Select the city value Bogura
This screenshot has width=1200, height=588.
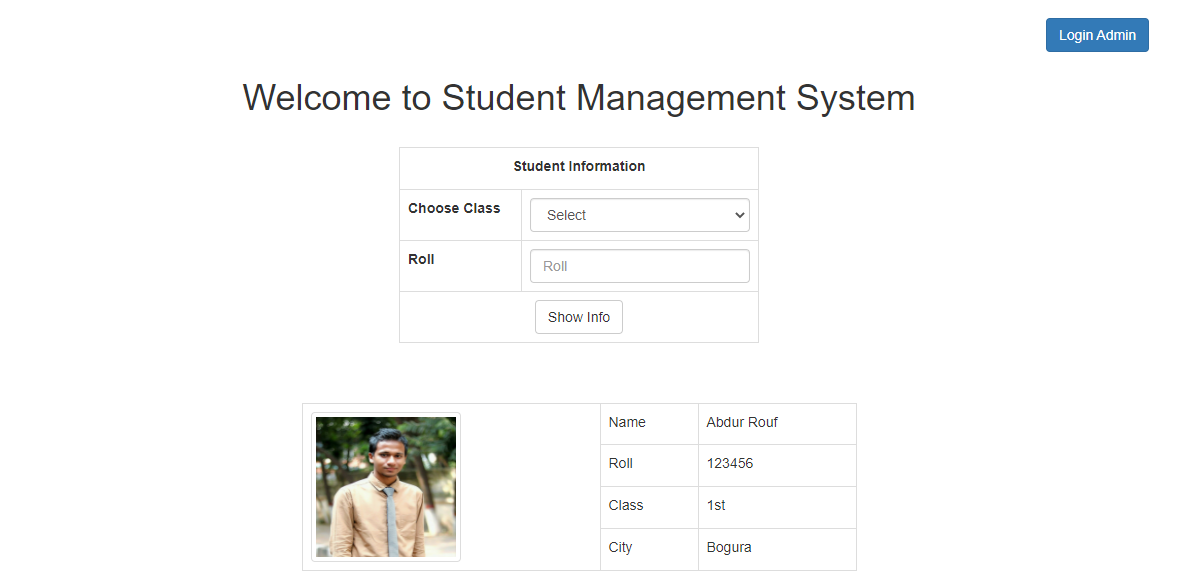pos(729,548)
